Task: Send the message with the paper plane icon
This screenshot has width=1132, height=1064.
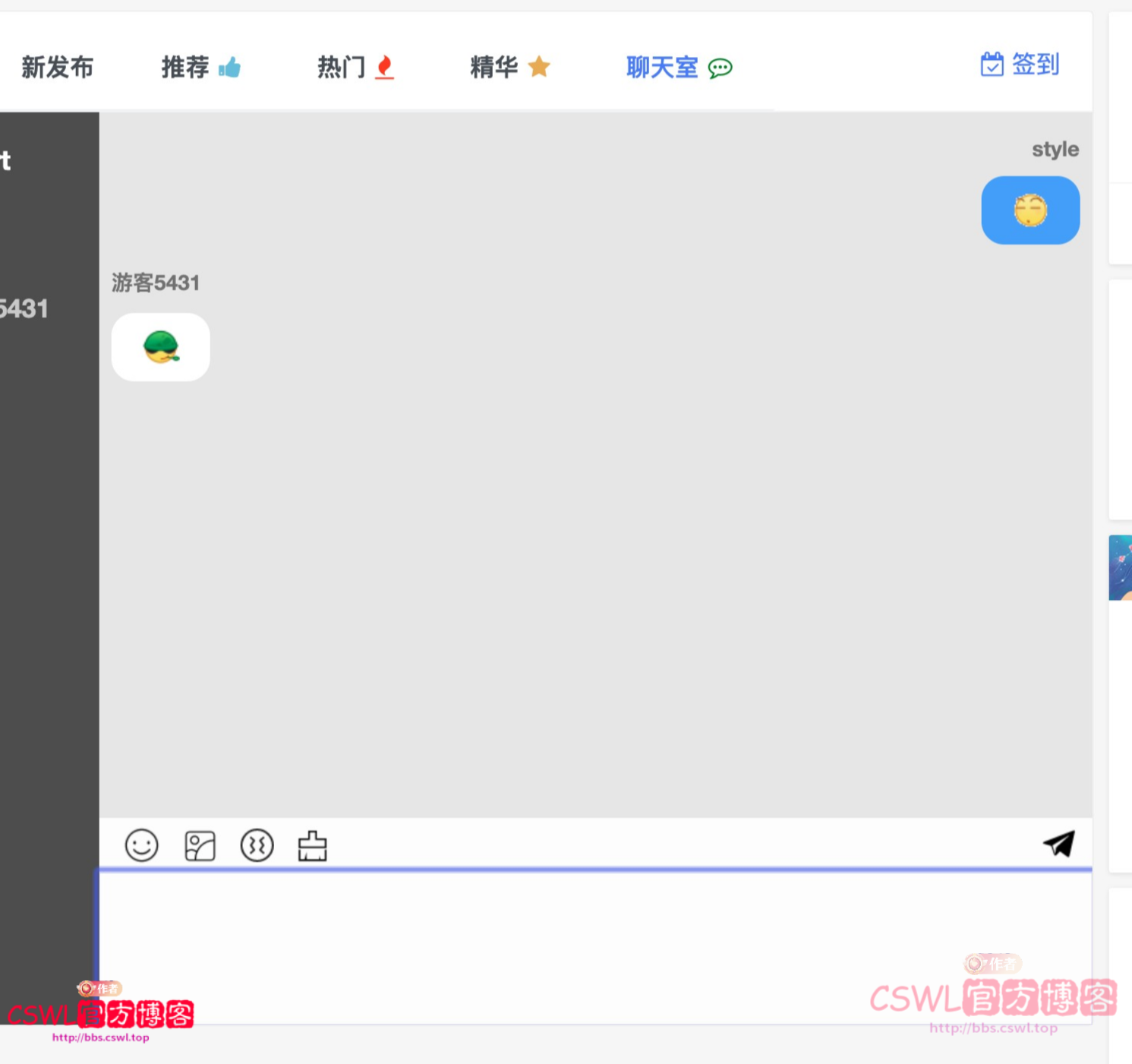Action: (x=1058, y=843)
